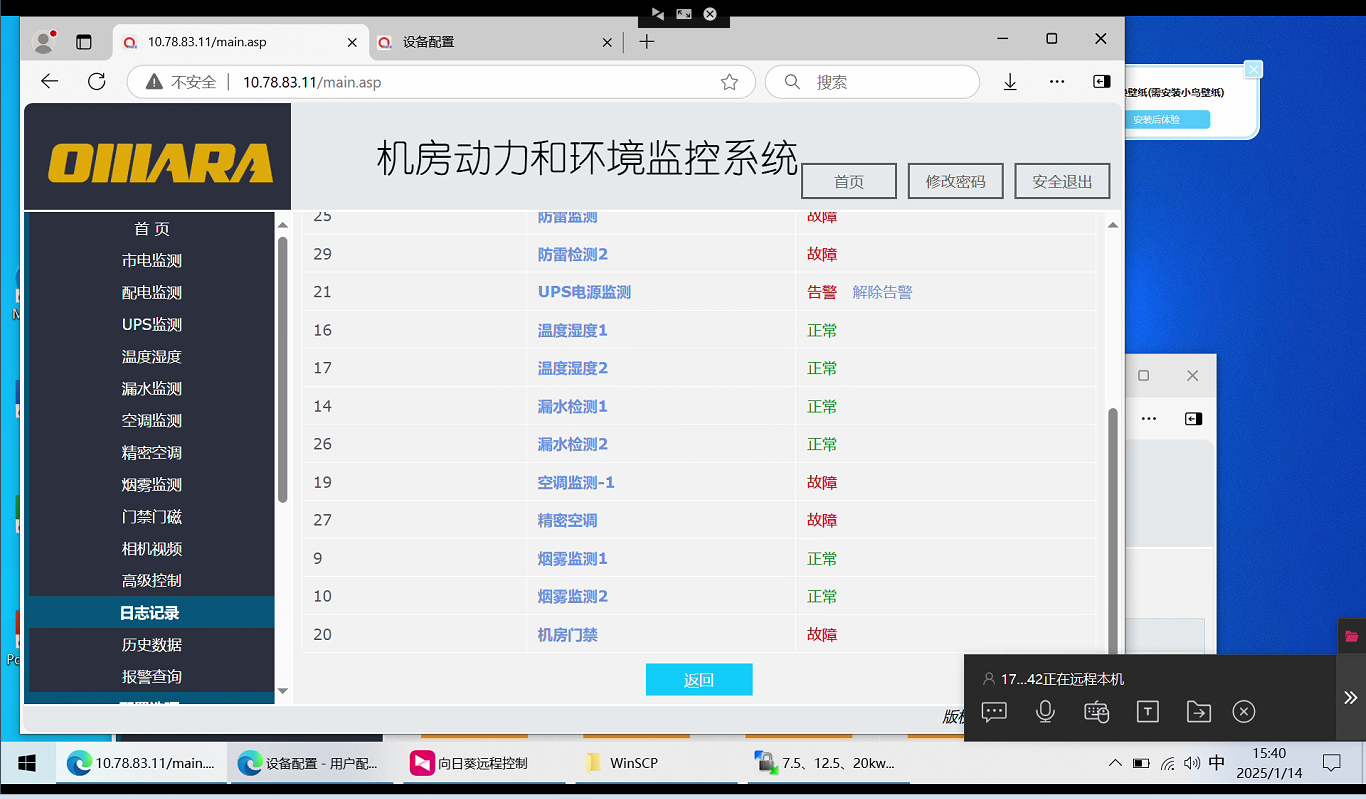This screenshot has height=799, width=1366.
Task: Open 空调监测 in the left menu
Action: click(x=152, y=421)
